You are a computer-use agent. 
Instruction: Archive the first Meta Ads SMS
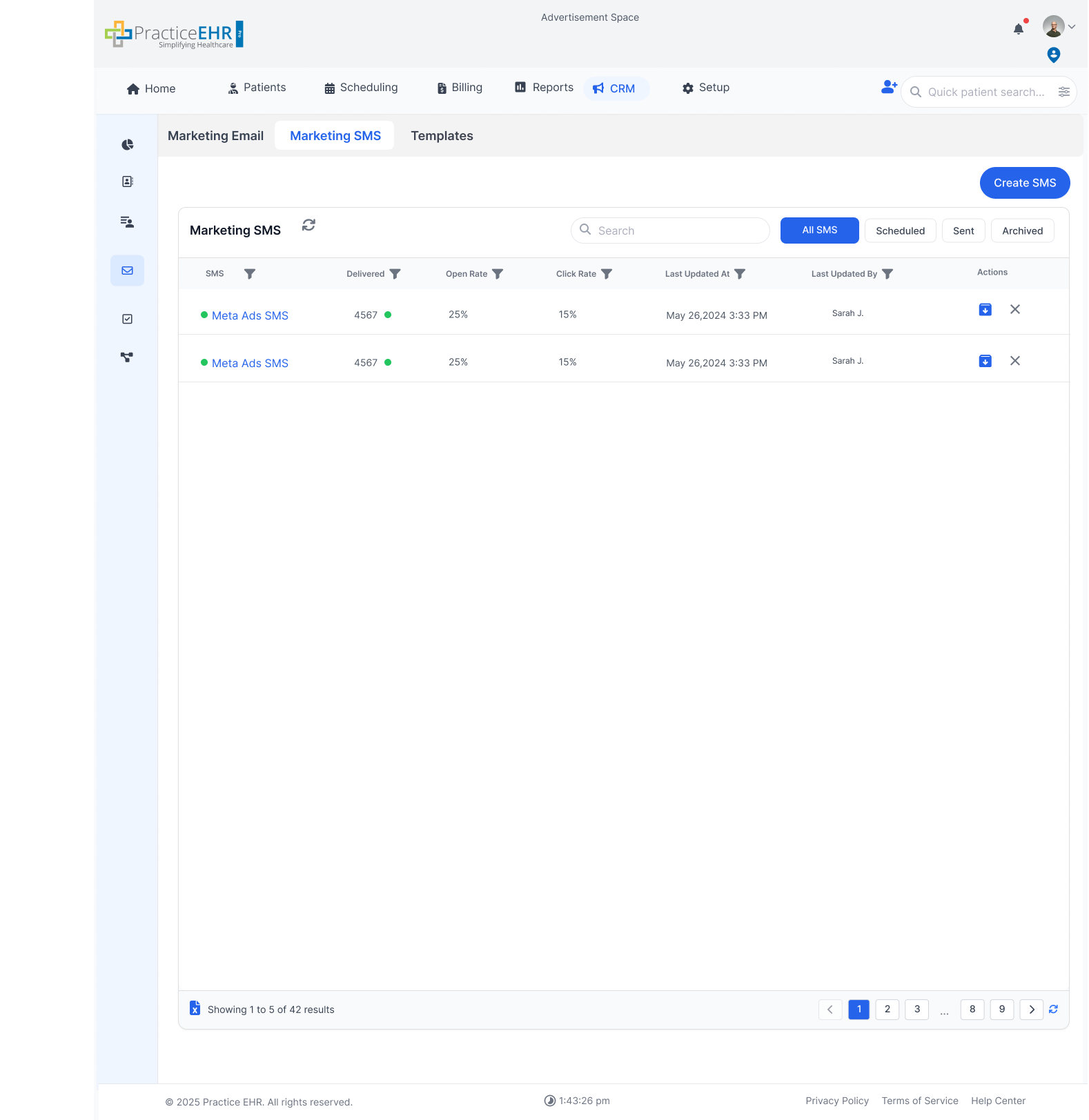pyautogui.click(x=985, y=310)
